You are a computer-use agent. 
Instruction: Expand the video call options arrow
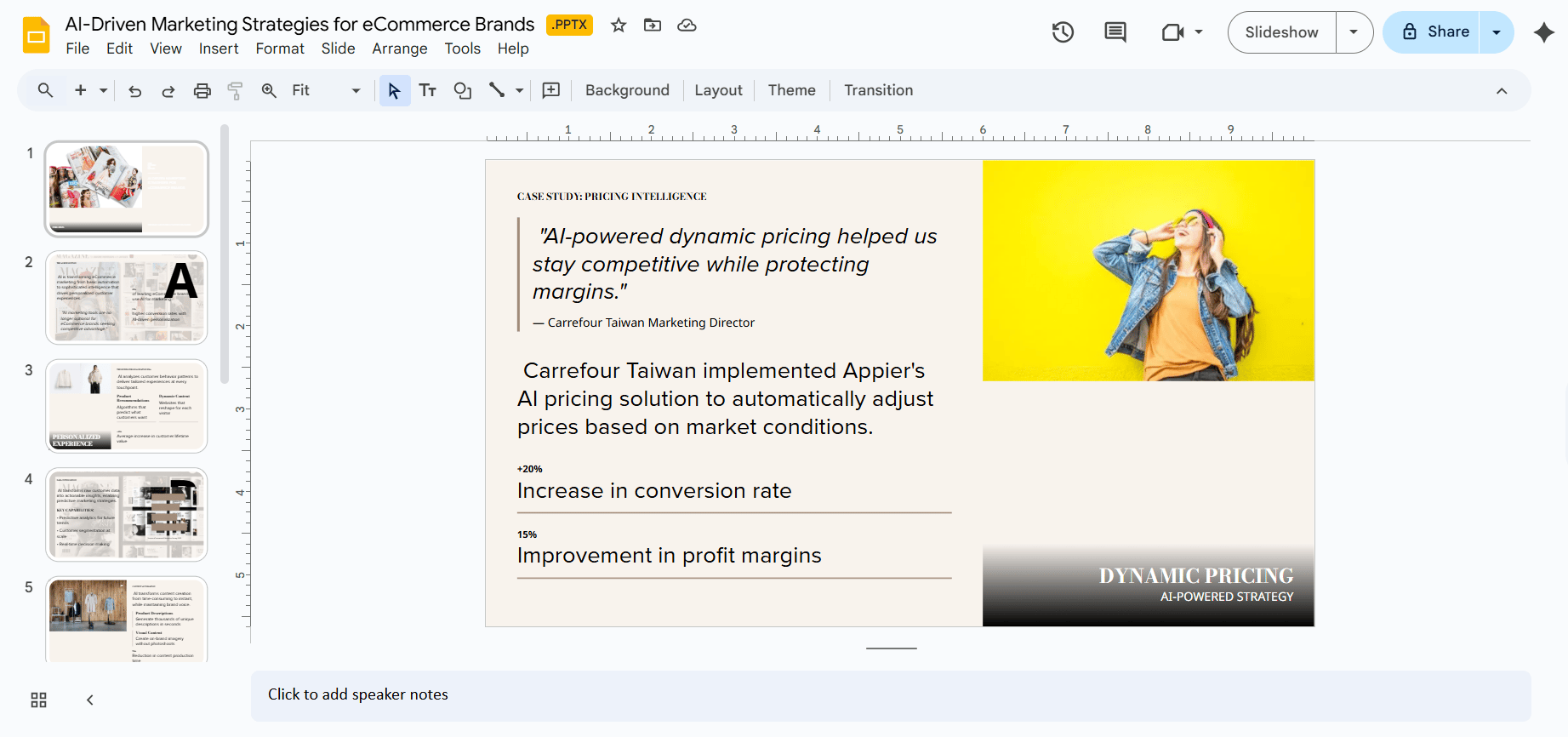(x=1199, y=32)
